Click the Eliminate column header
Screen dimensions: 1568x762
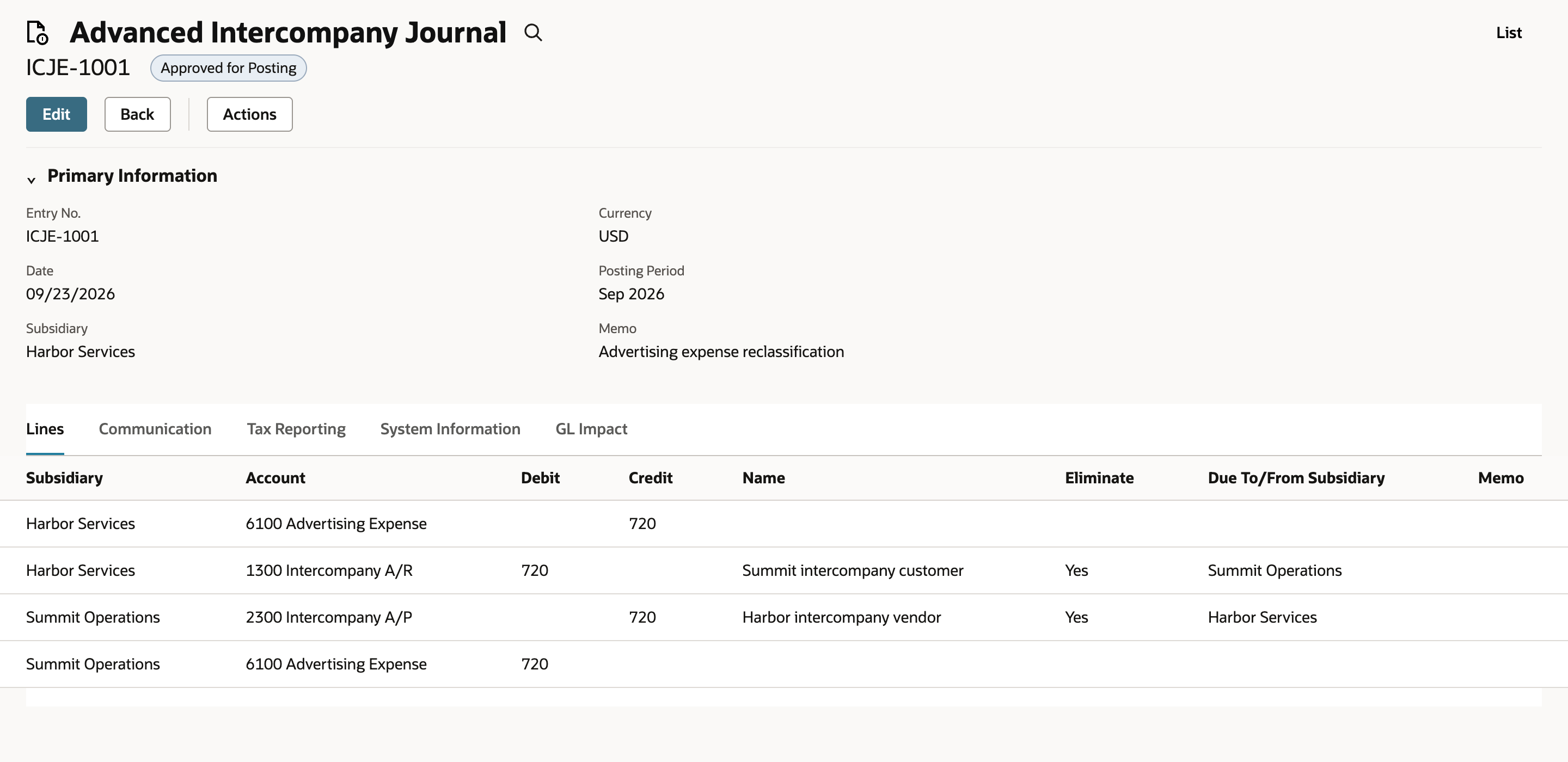coord(1099,478)
